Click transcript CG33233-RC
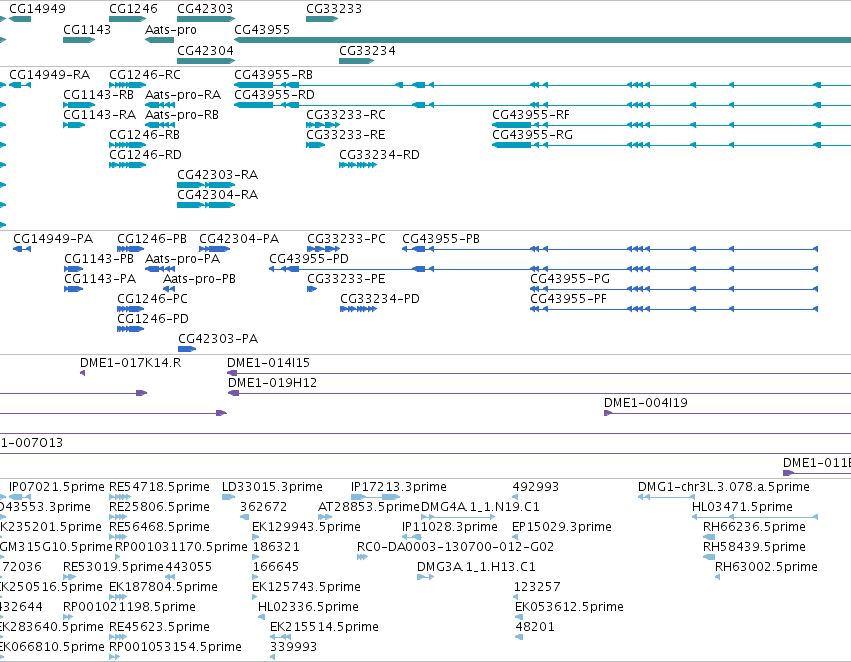This screenshot has width=851, height=662. click(346, 114)
